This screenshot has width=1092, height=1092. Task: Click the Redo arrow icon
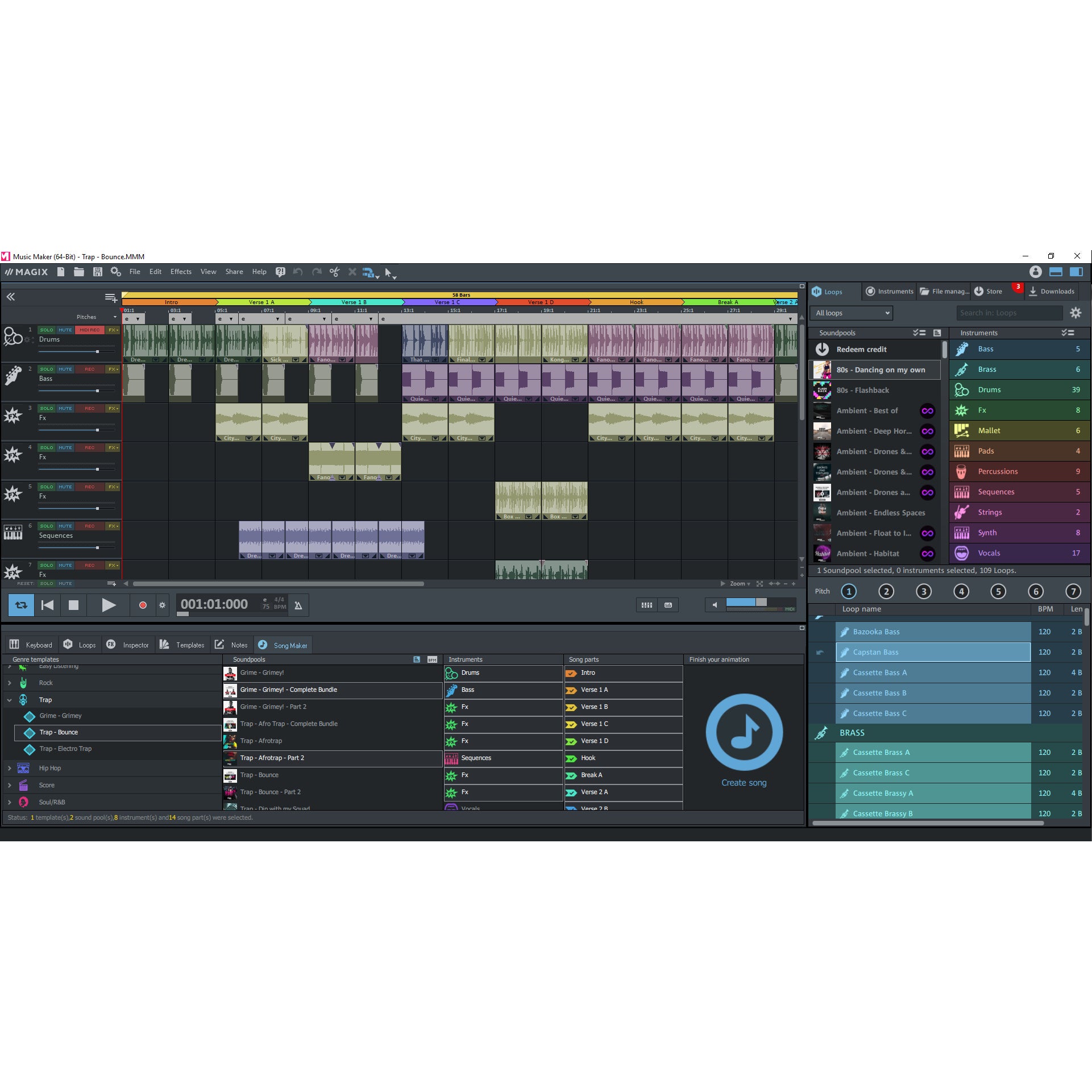tap(317, 272)
